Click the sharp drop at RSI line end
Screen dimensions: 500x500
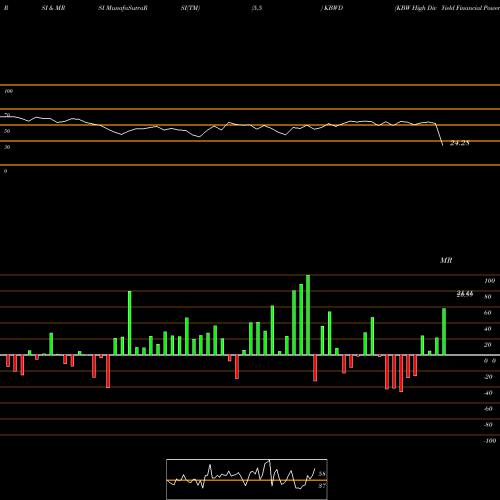[439, 135]
